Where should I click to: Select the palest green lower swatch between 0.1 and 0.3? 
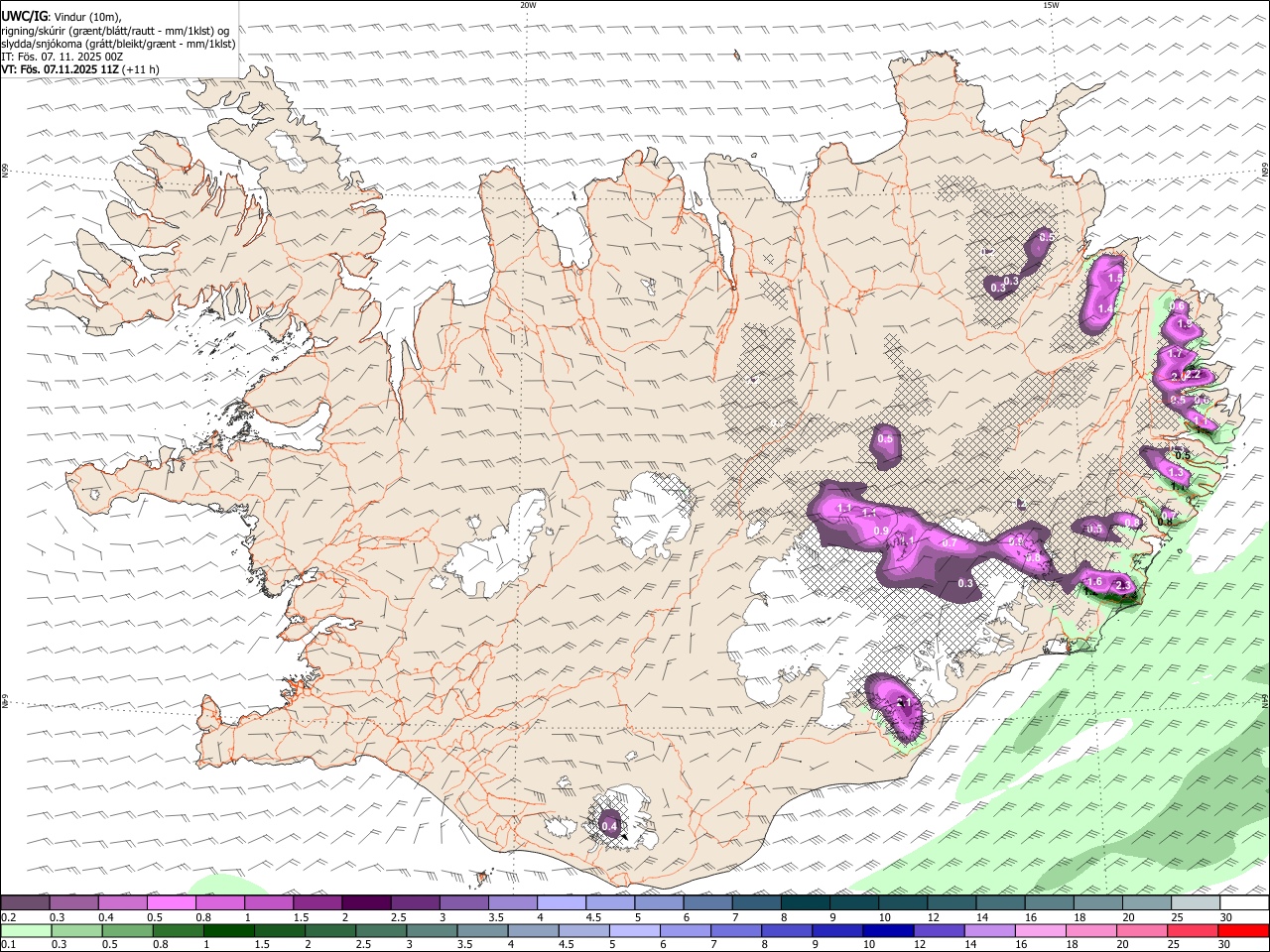click(26, 930)
